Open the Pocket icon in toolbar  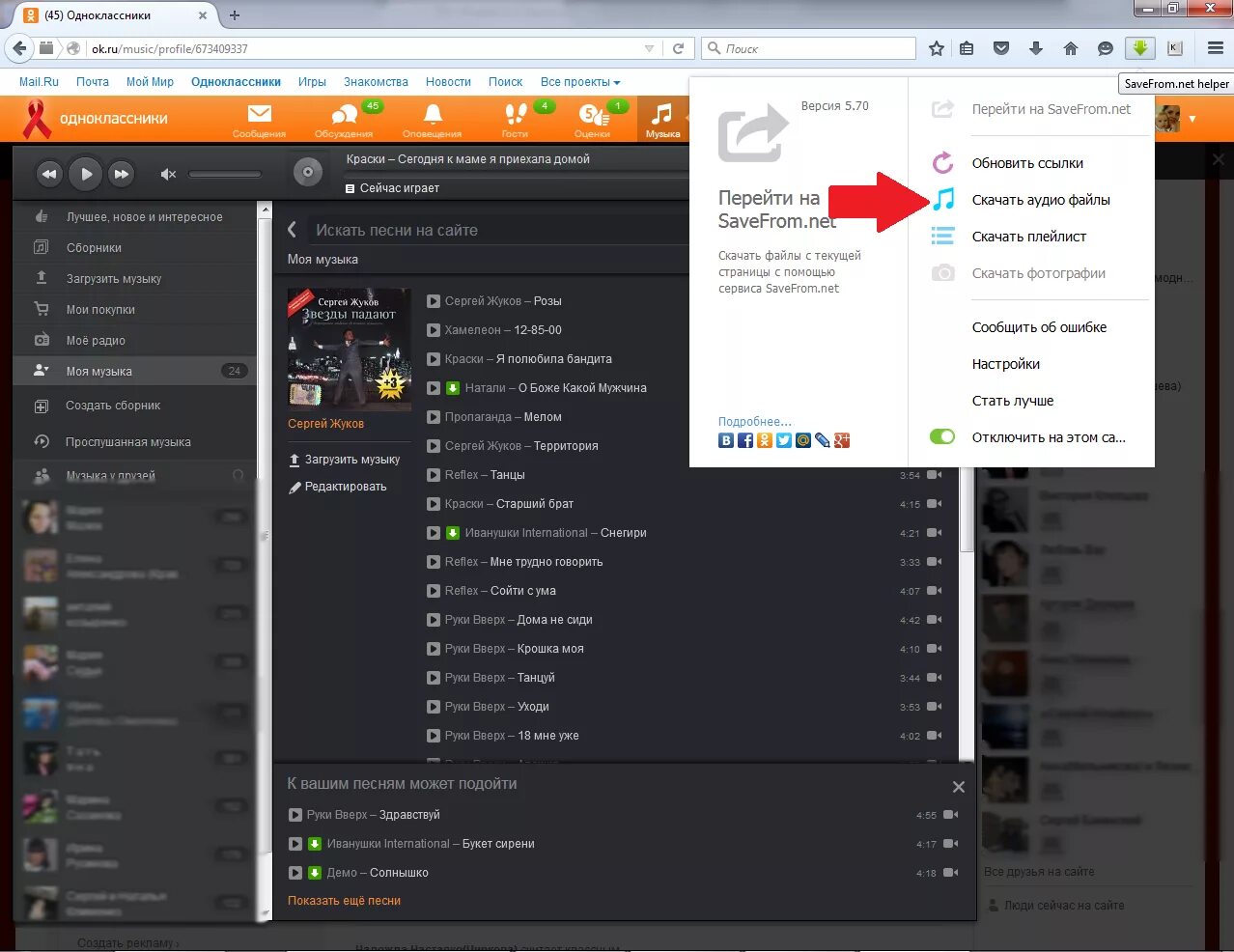pos(1001,48)
